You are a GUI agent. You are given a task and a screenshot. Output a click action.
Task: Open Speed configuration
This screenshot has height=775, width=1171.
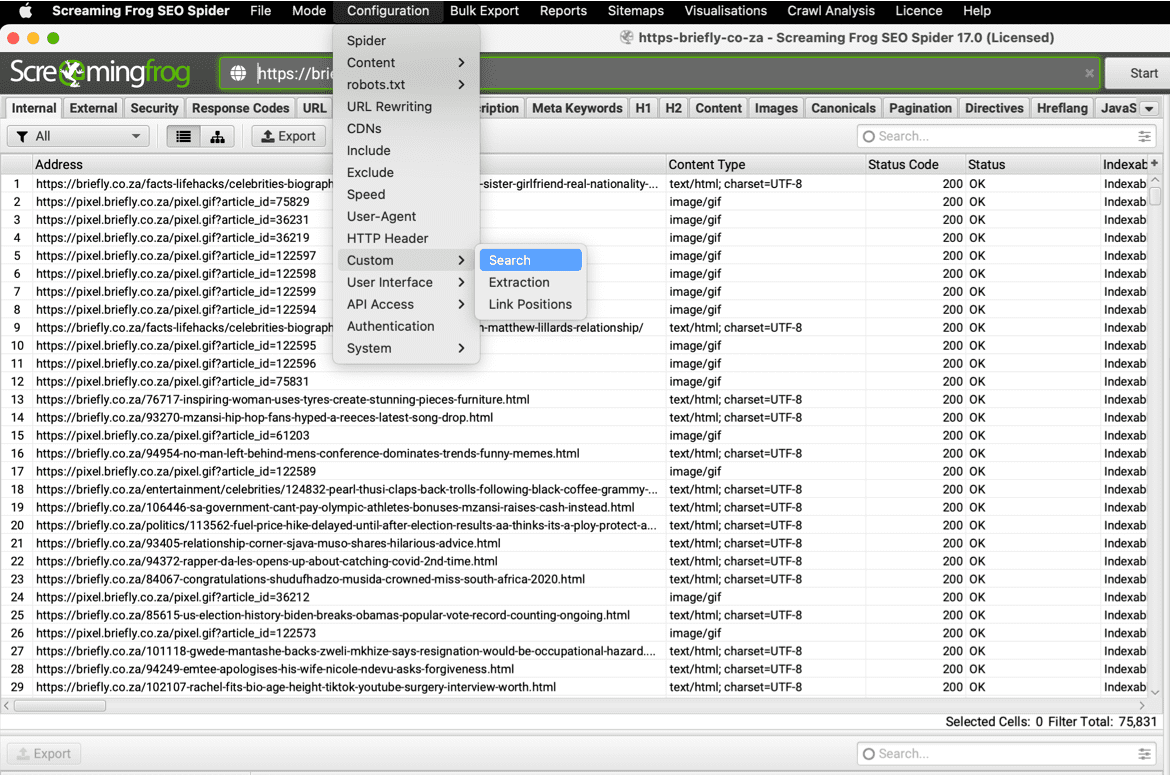[x=406, y=194]
